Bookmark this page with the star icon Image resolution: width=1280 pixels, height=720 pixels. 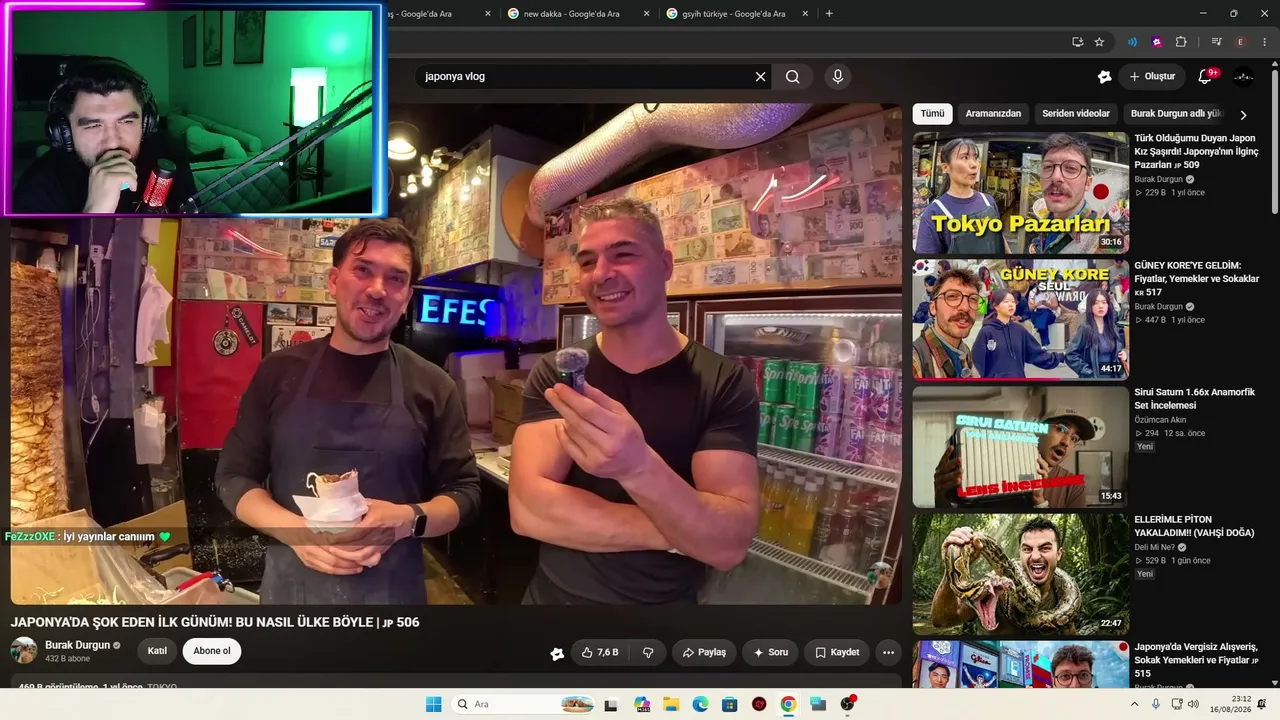1099,42
